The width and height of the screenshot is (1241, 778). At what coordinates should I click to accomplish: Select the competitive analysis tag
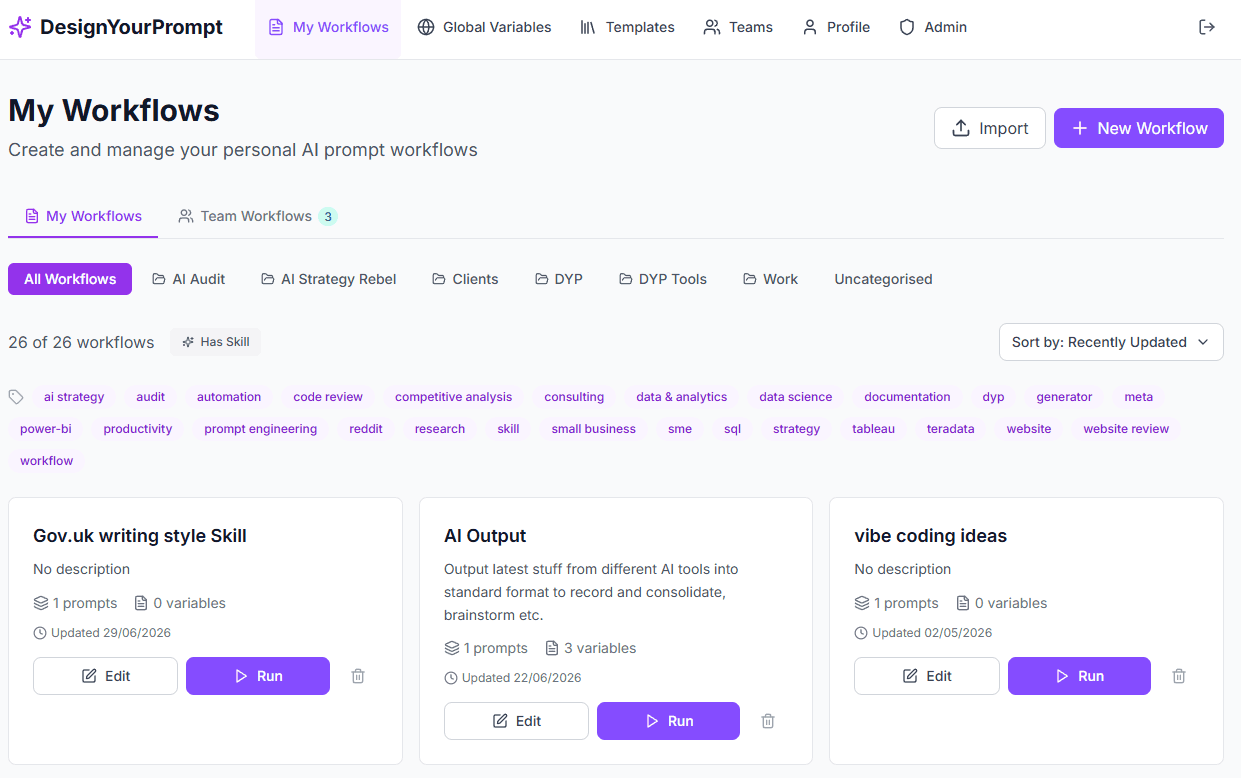453,397
